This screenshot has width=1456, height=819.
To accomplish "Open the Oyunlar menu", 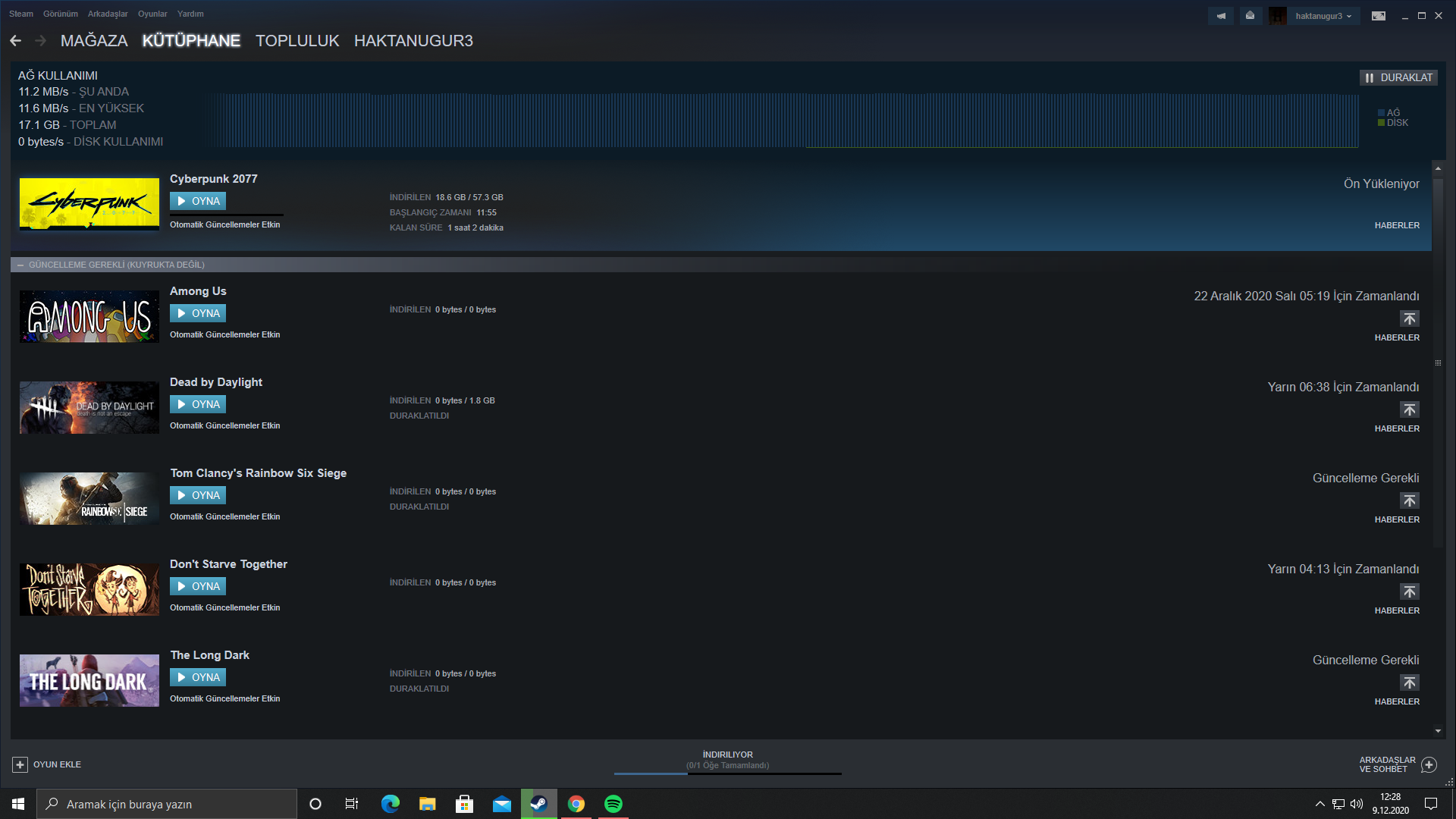I will (x=152, y=14).
